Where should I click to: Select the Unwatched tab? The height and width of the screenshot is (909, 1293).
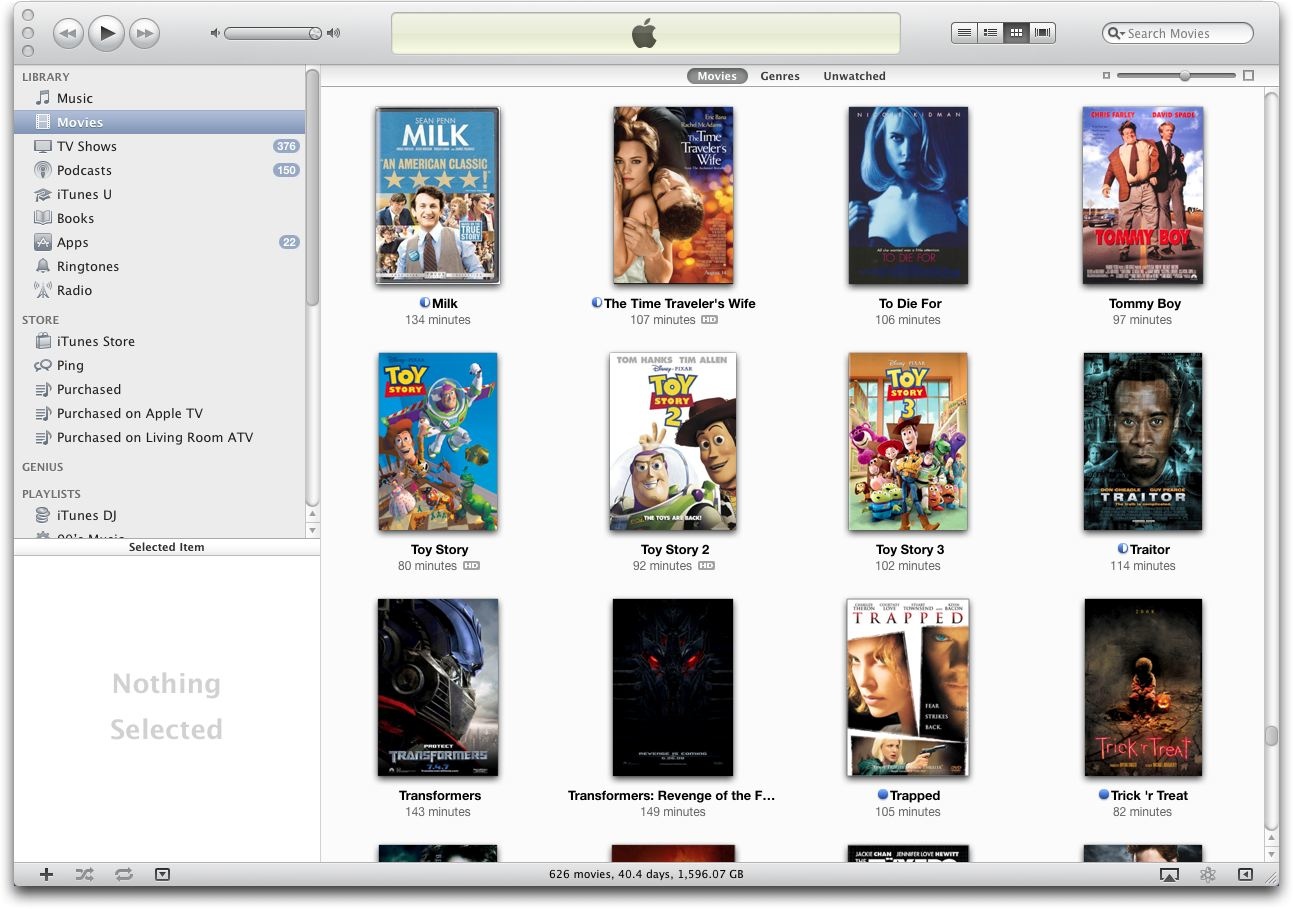pyautogui.click(x=854, y=76)
